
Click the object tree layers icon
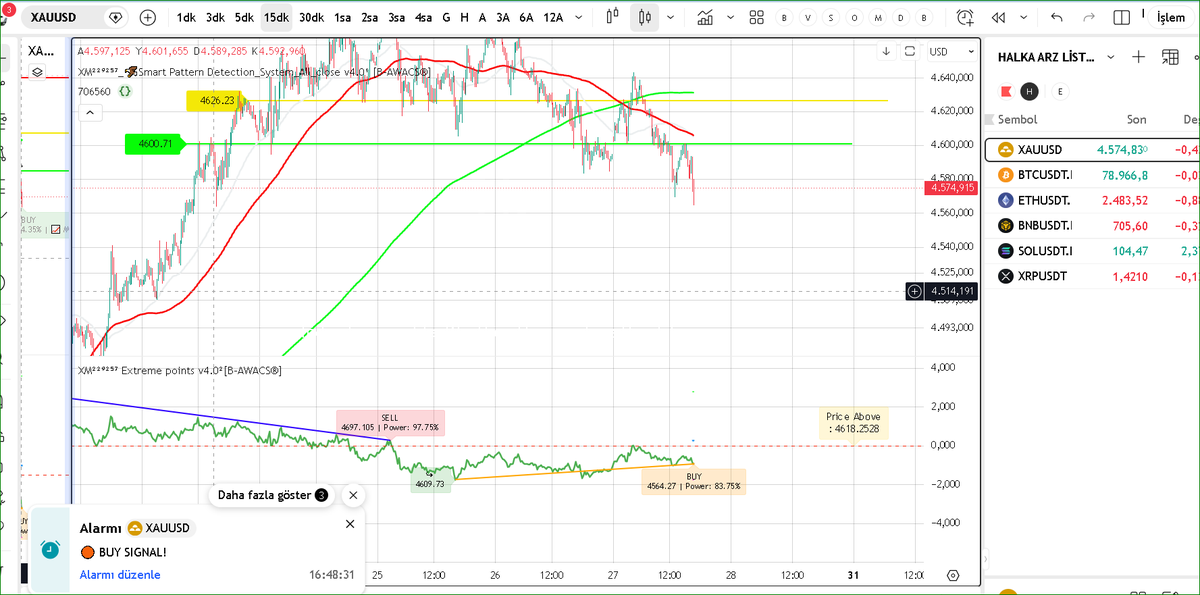tap(37, 72)
